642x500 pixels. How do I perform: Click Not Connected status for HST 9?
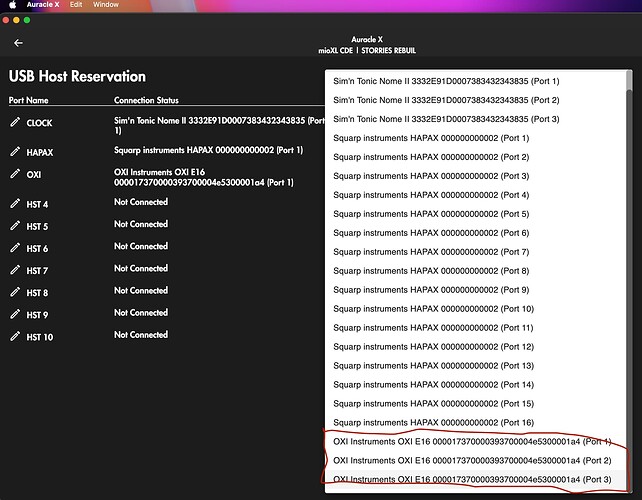(x=141, y=312)
